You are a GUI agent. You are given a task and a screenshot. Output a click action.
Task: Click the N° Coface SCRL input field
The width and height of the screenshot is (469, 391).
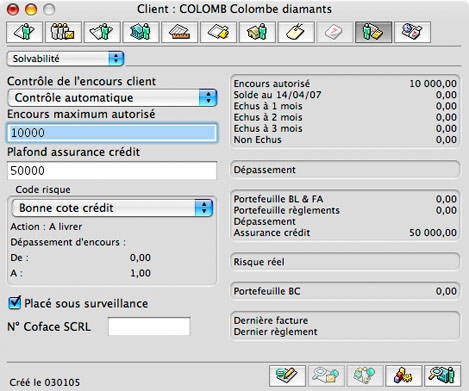[149, 326]
